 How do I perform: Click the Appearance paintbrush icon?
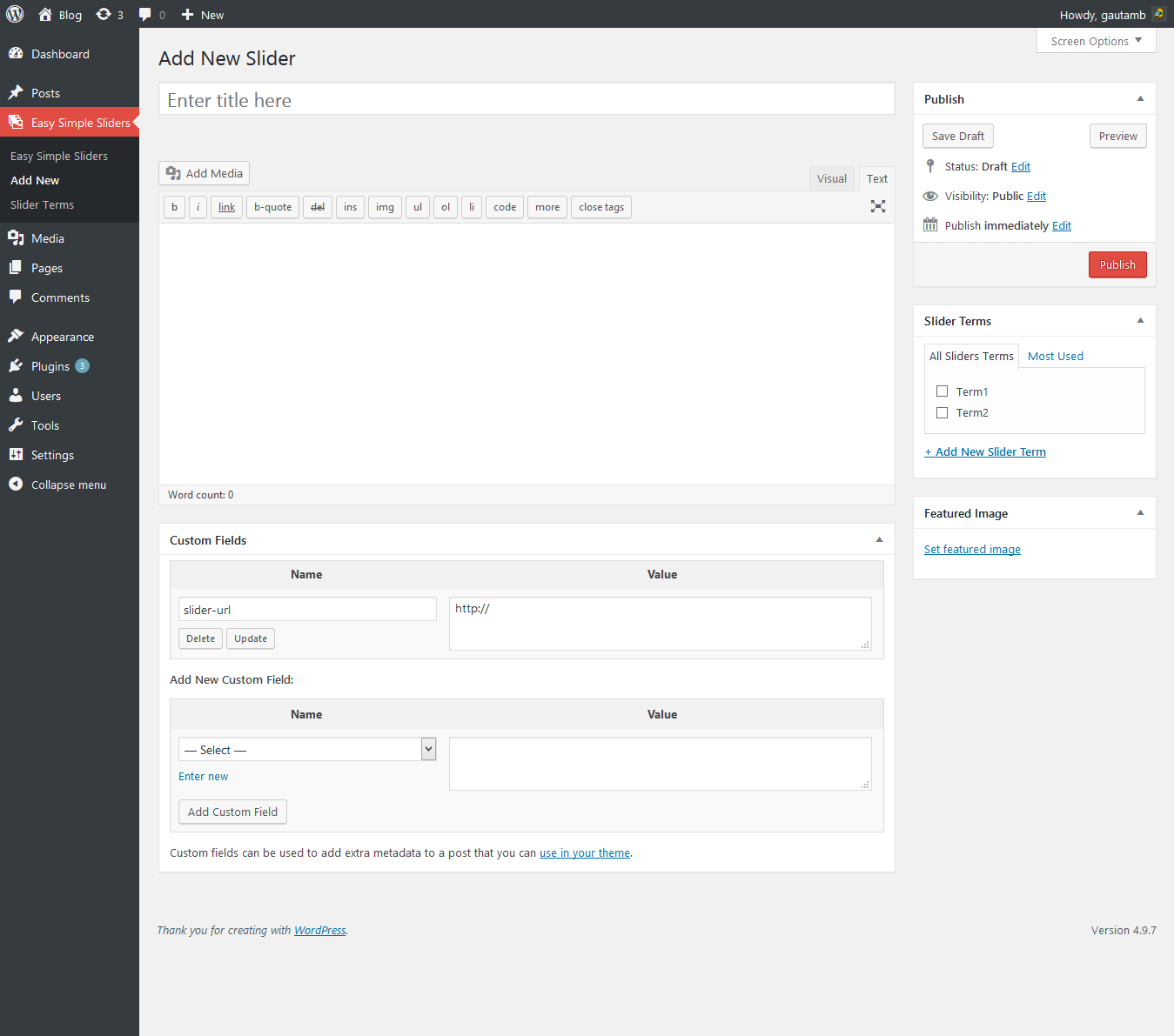tap(16, 336)
